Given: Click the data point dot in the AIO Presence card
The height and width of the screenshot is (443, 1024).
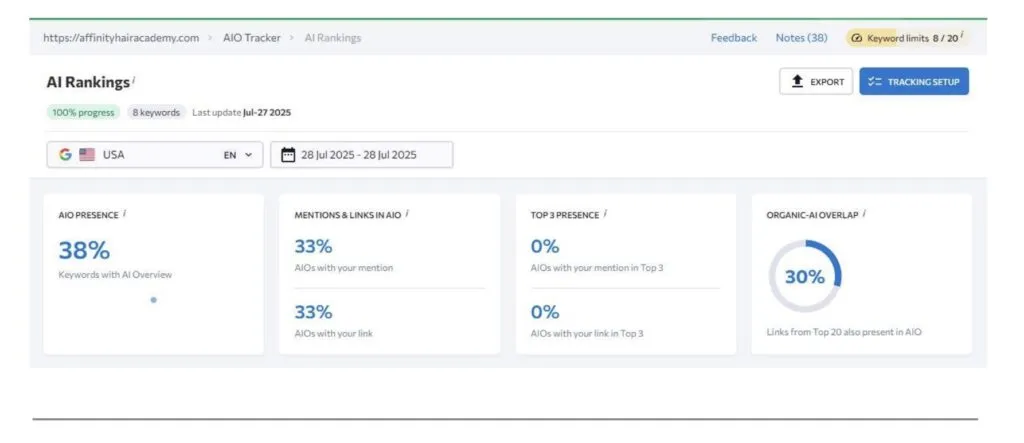Looking at the screenshot, I should tap(153, 300).
